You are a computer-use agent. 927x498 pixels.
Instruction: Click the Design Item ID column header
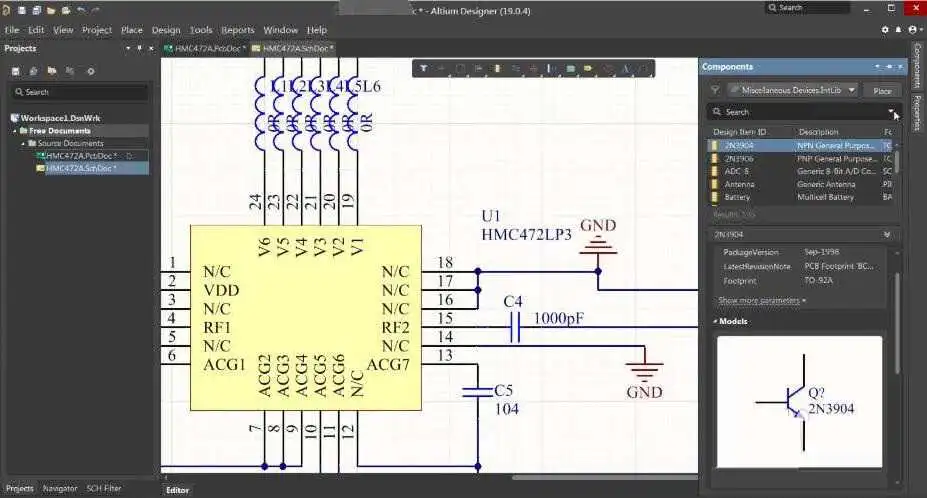point(740,132)
